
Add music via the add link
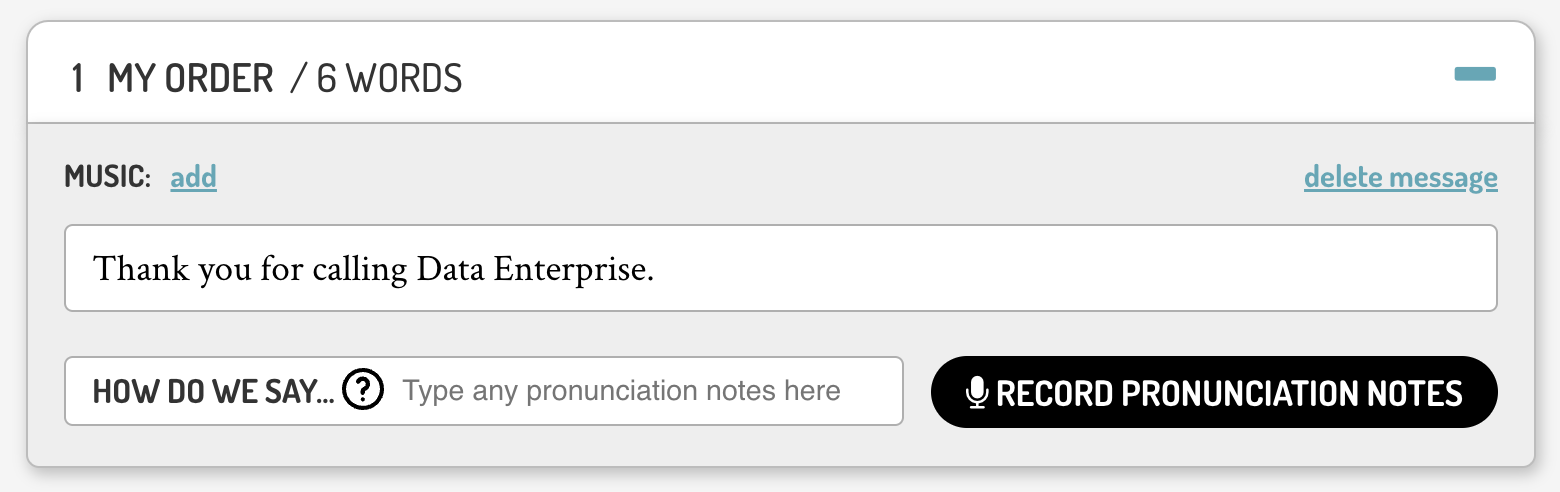point(194,178)
